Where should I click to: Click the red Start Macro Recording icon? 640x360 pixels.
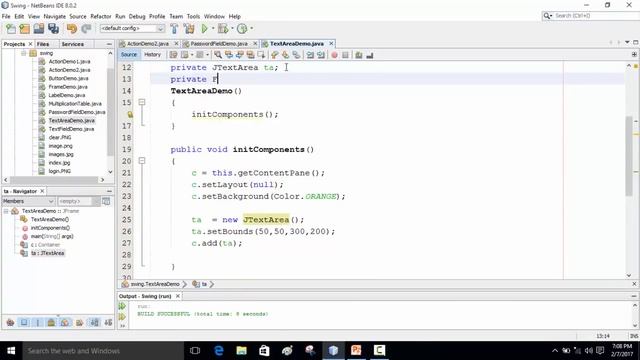(334, 55)
